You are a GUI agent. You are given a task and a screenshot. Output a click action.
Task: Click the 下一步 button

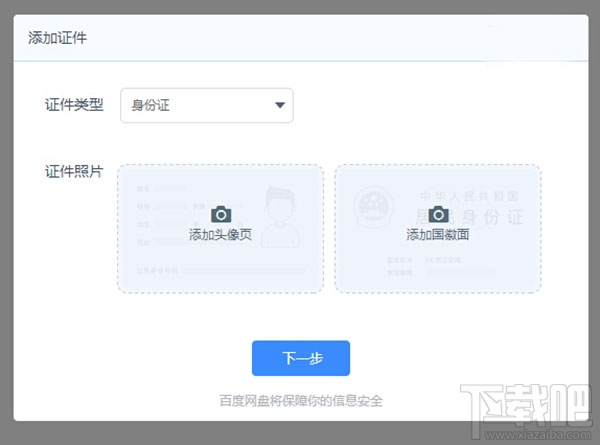301,358
